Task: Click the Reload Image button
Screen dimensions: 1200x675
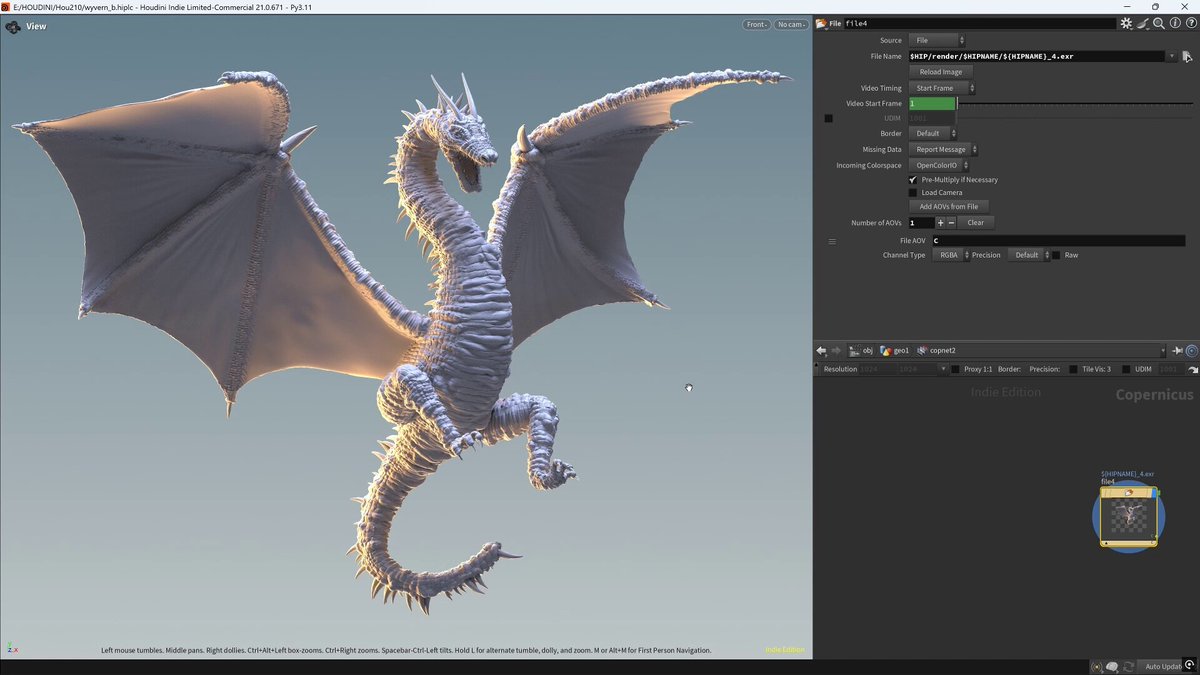Action: [x=941, y=72]
